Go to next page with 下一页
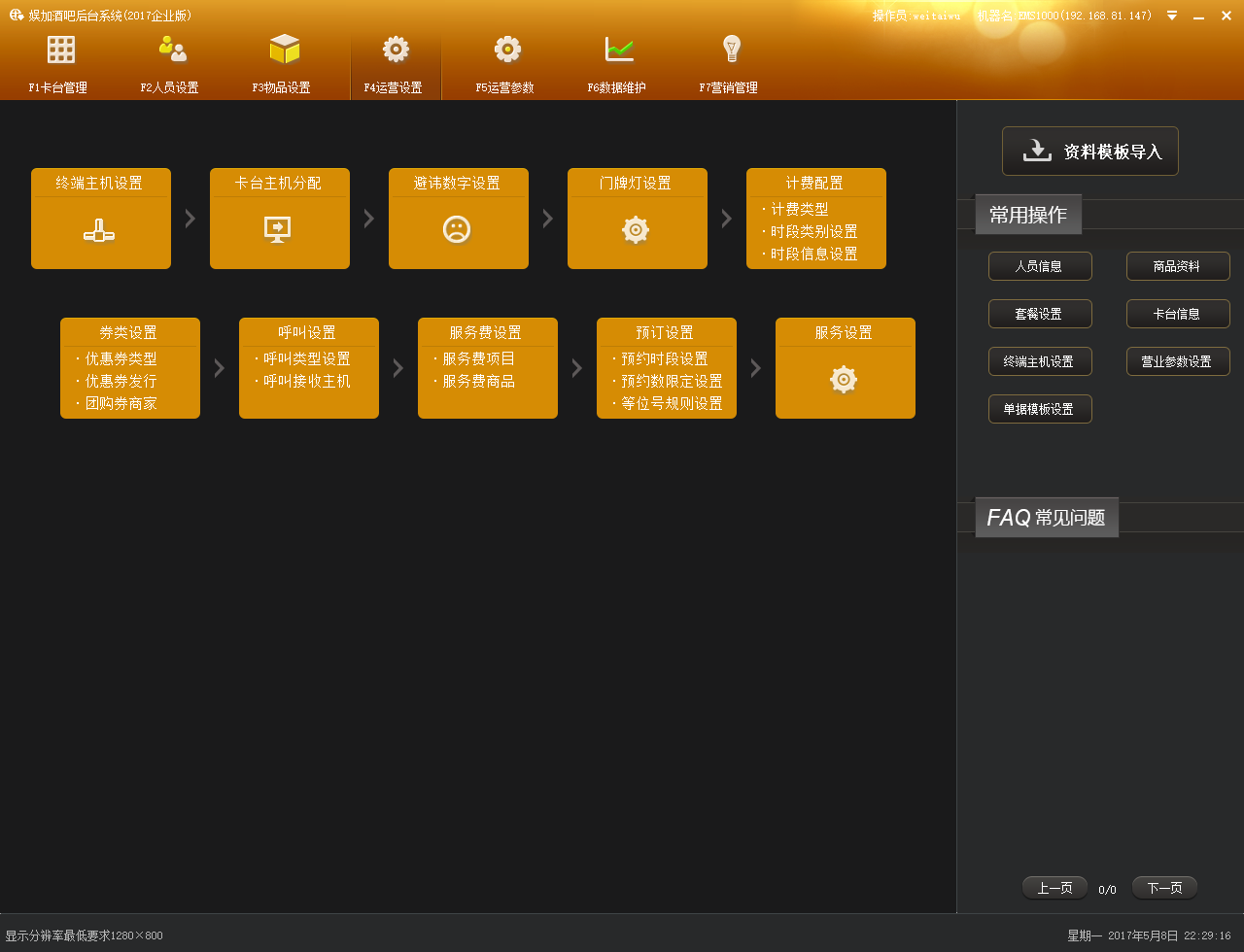The width and height of the screenshot is (1244, 952). tap(1163, 888)
